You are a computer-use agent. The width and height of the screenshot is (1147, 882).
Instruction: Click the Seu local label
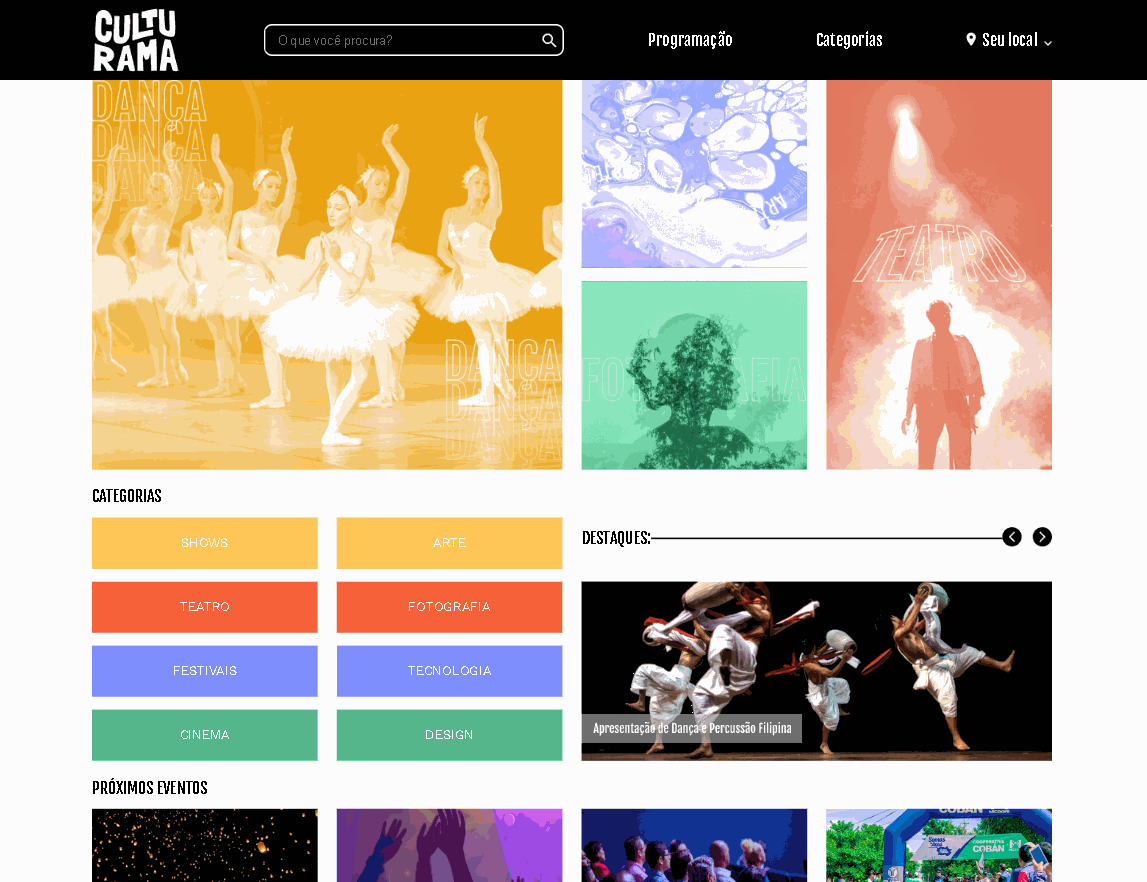(x=1009, y=40)
